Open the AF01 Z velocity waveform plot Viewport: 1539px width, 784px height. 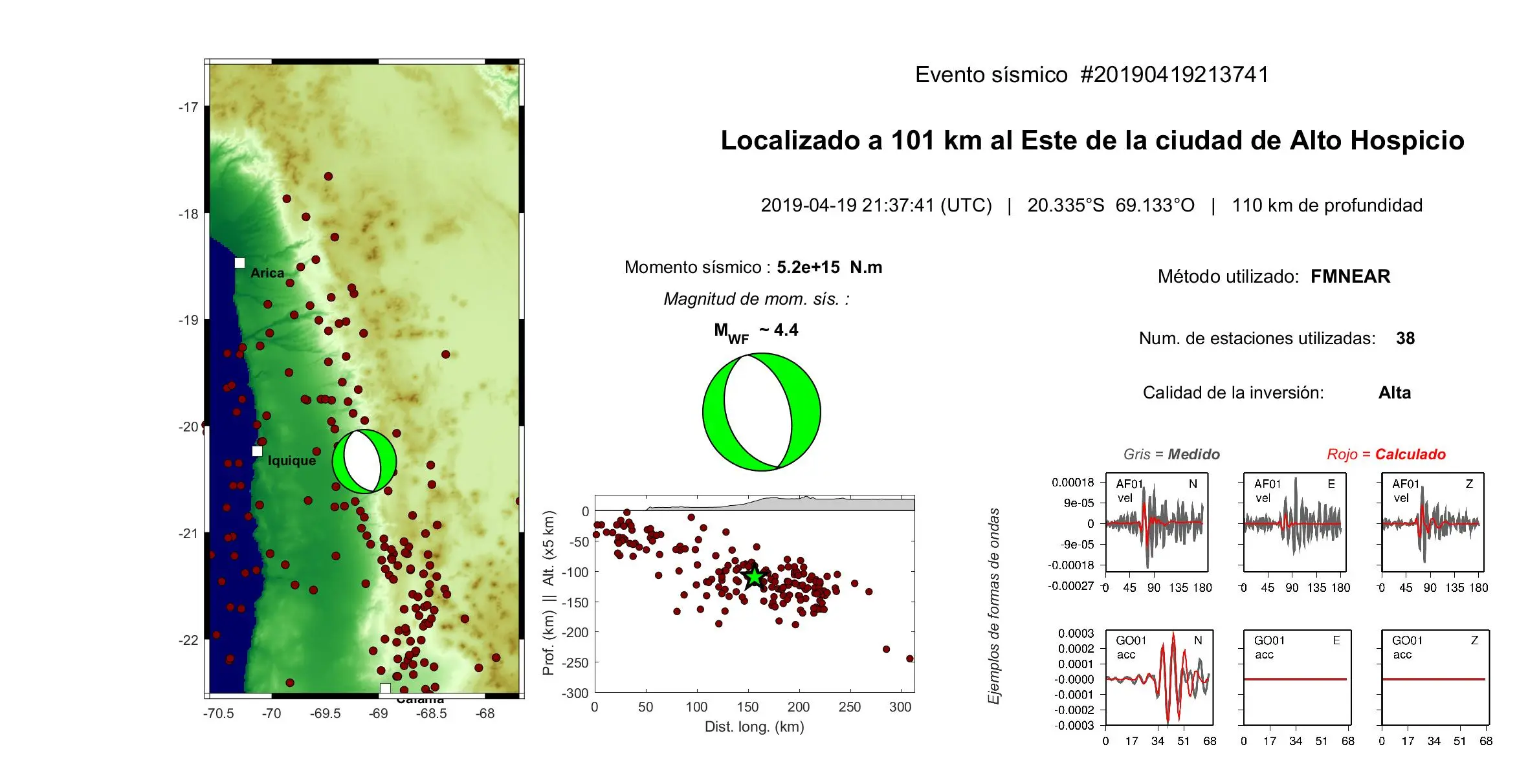[1433, 523]
